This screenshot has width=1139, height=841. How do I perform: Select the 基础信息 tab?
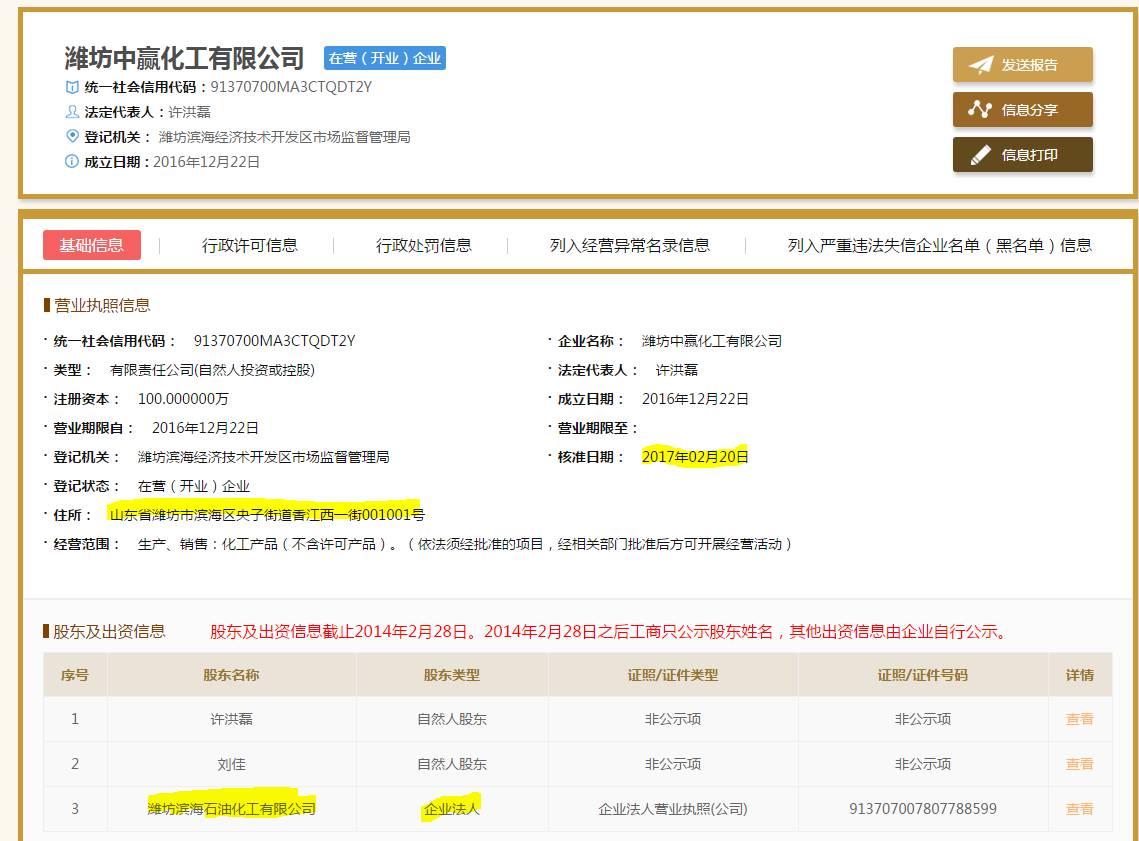point(92,245)
